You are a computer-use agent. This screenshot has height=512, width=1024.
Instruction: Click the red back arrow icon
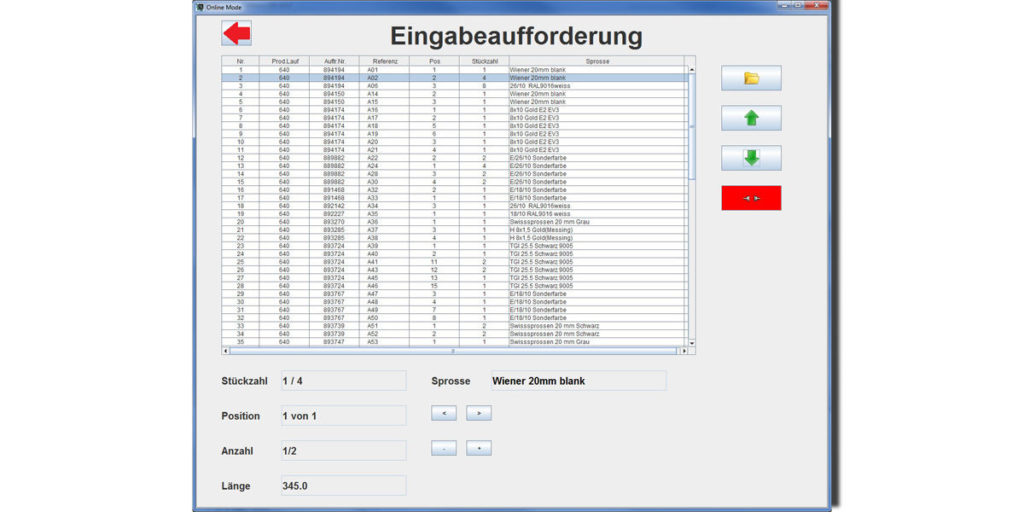click(x=236, y=33)
